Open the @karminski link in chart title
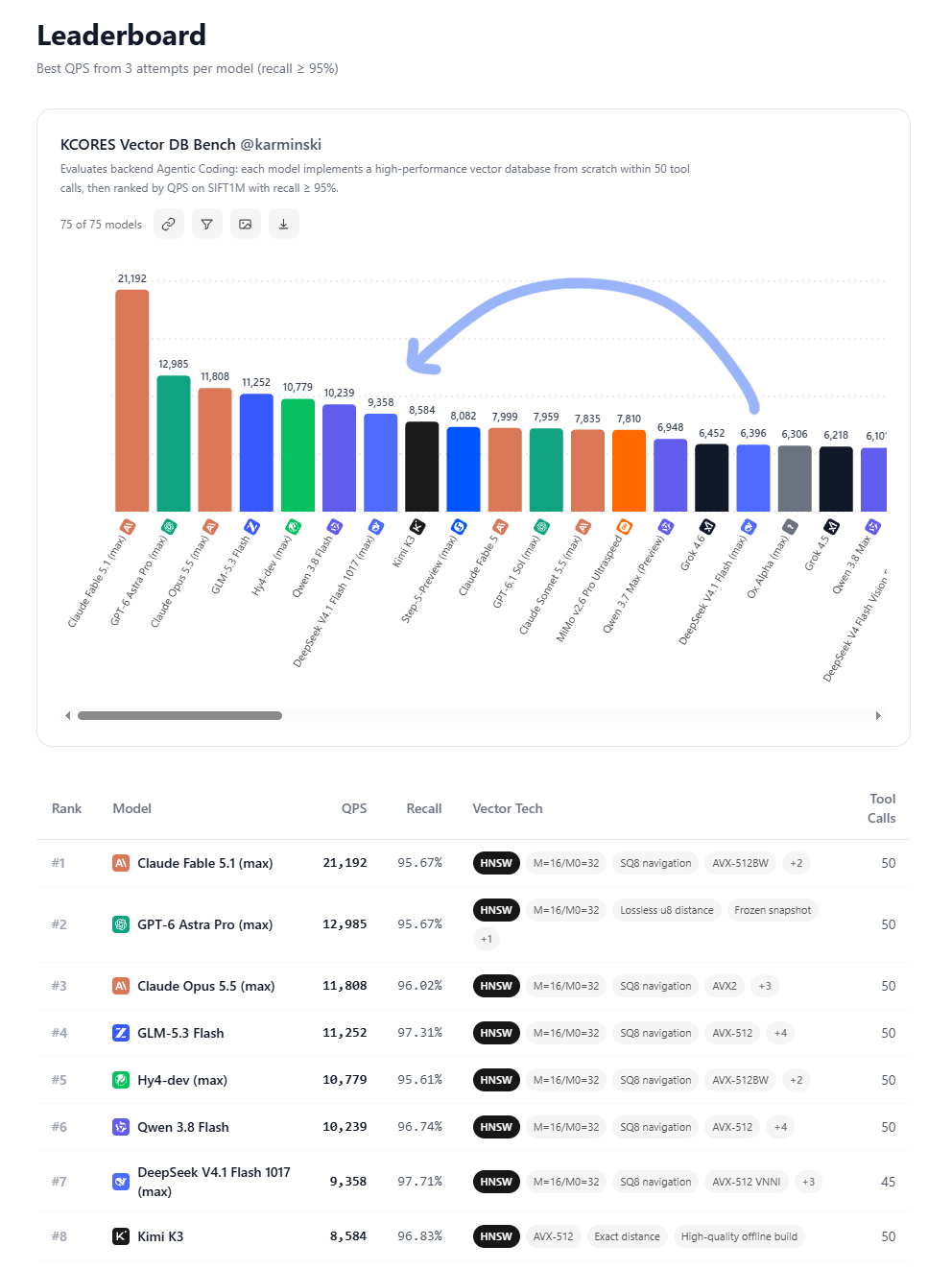 coord(280,145)
